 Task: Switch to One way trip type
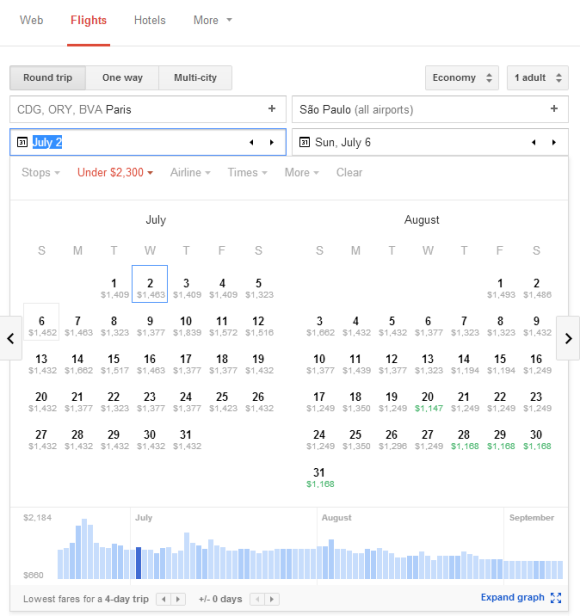(122, 78)
